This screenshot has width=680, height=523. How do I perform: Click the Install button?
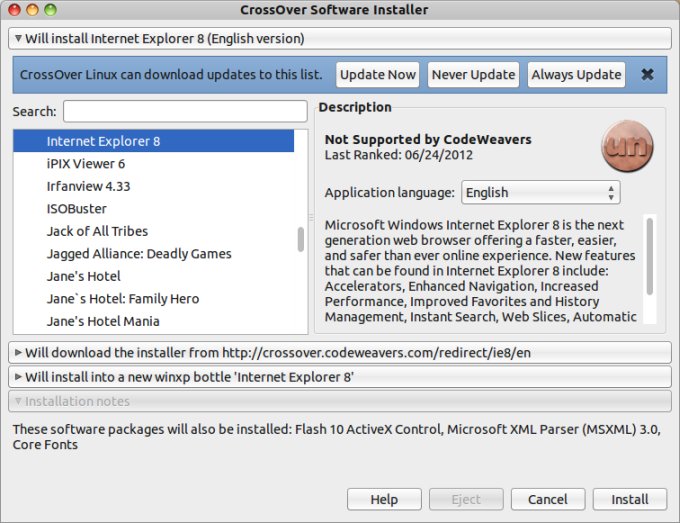point(630,500)
